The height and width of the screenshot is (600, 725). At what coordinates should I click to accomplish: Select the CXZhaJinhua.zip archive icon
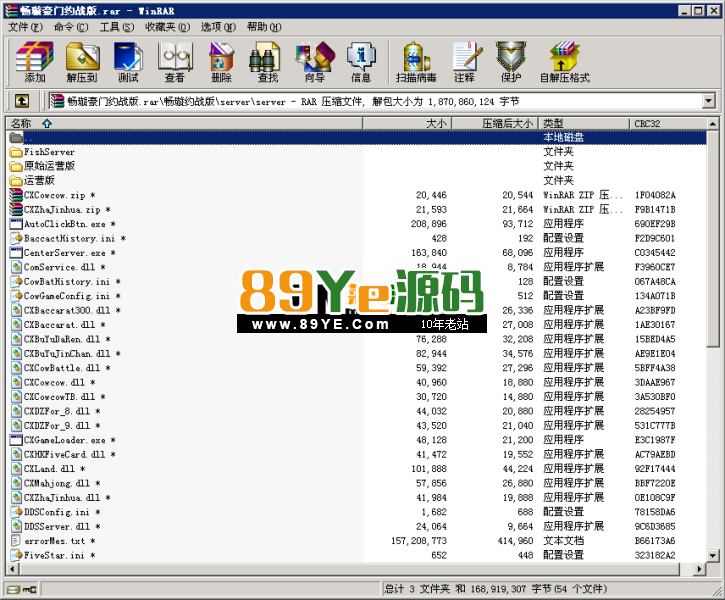click(16, 209)
